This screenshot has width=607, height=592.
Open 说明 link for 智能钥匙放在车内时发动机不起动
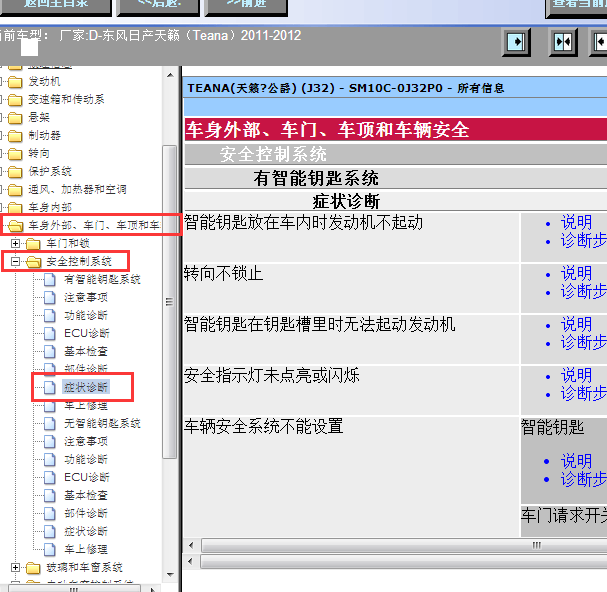(576, 223)
